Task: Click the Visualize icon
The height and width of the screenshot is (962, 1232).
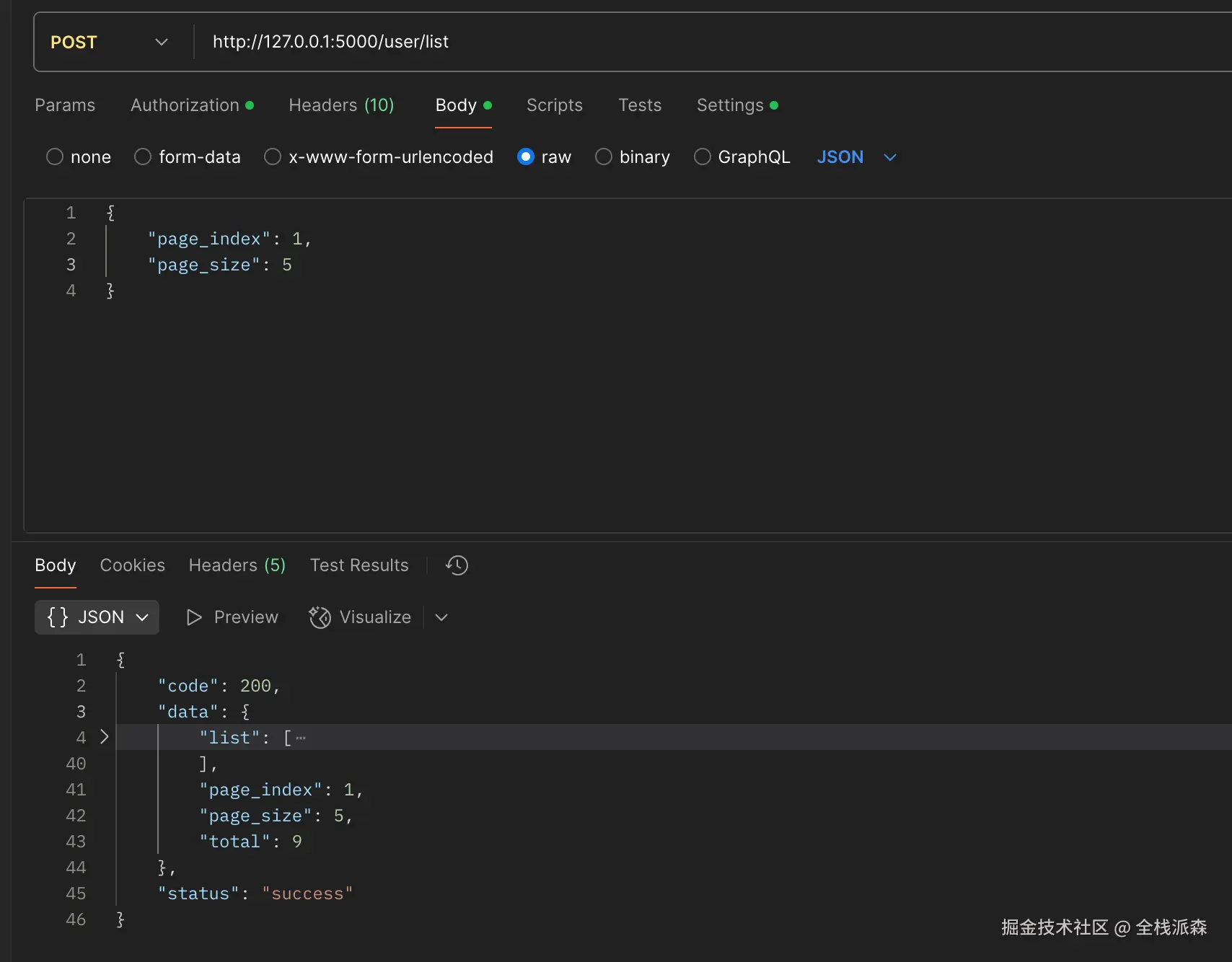Action: pos(320,617)
